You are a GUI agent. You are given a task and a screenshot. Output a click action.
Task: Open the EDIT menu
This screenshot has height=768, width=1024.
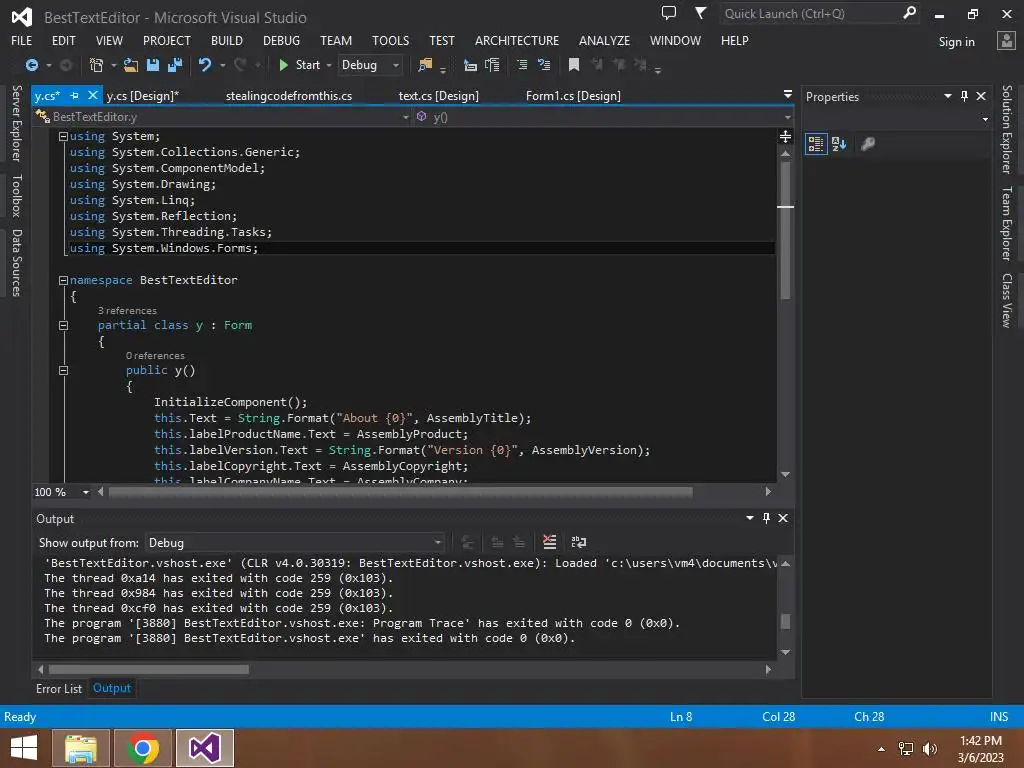[63, 40]
